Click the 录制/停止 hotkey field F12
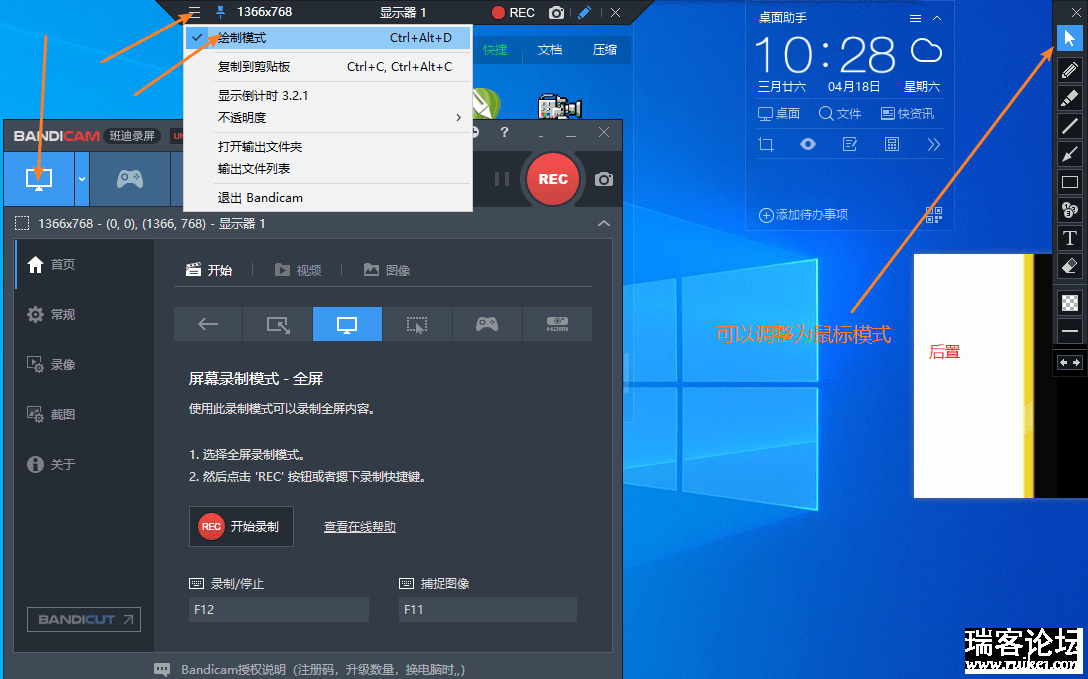This screenshot has height=679, width=1088. click(x=278, y=609)
